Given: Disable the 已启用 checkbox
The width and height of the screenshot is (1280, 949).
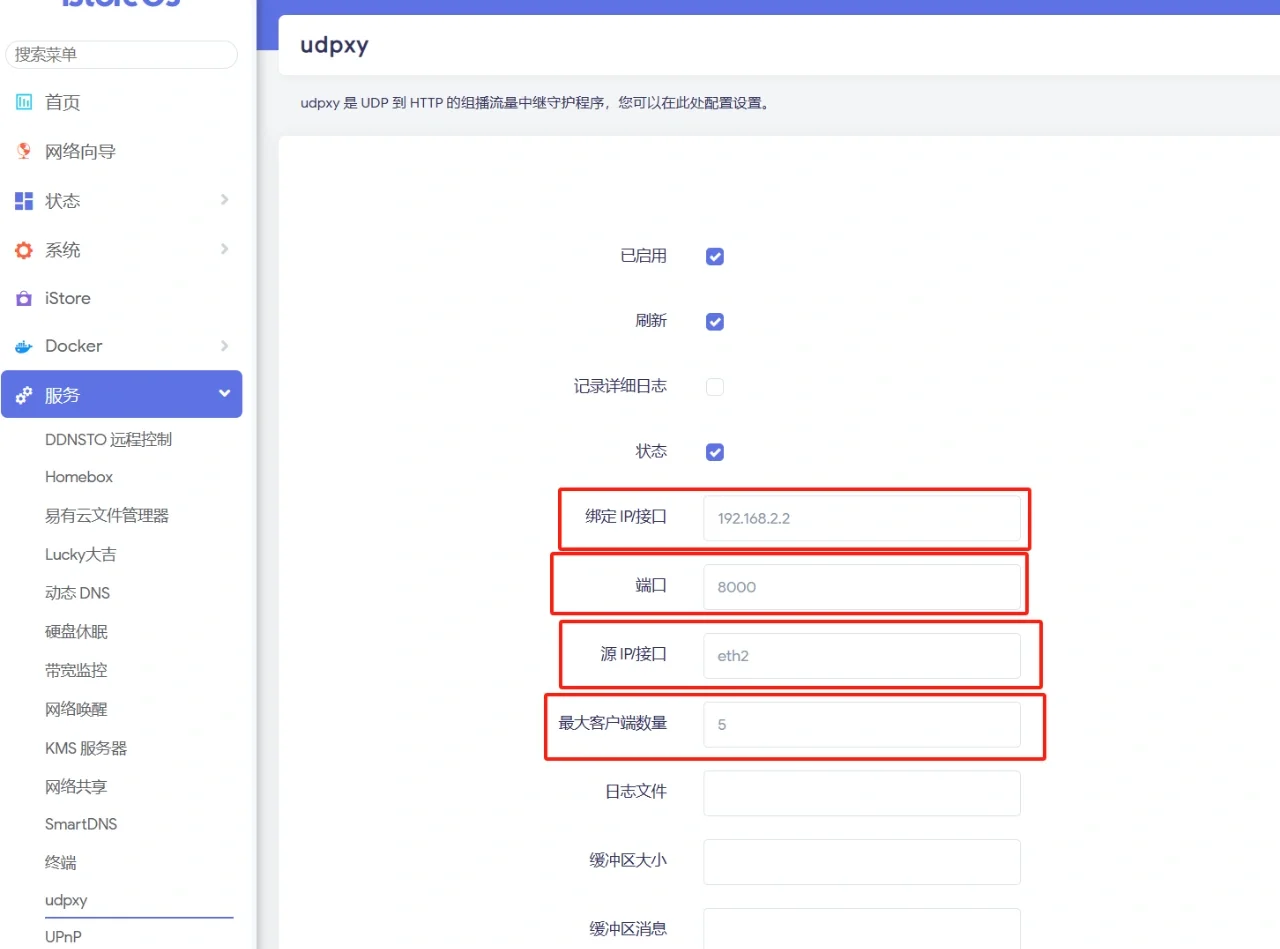Looking at the screenshot, I should (714, 256).
